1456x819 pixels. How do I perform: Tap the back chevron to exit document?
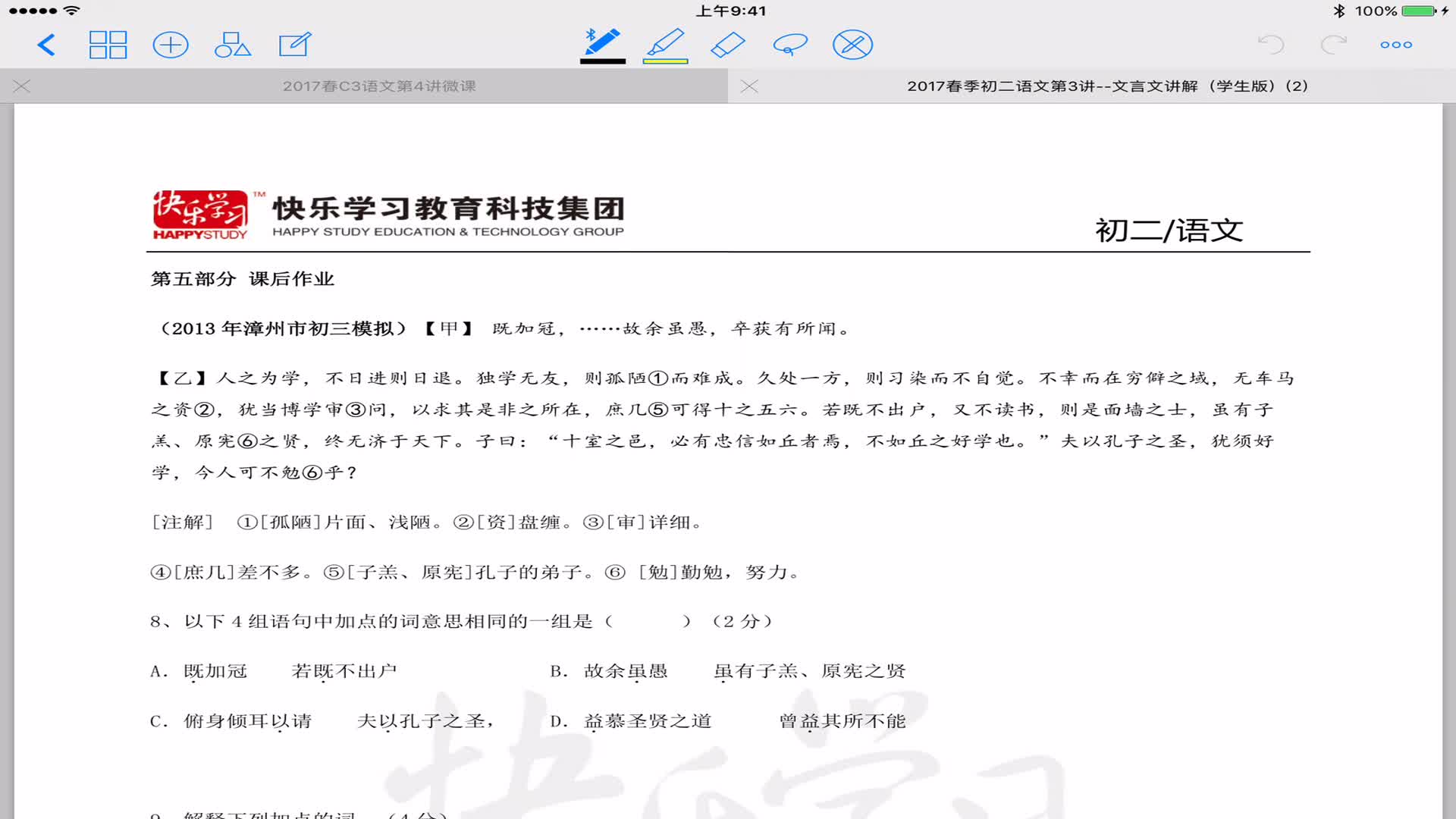(45, 45)
